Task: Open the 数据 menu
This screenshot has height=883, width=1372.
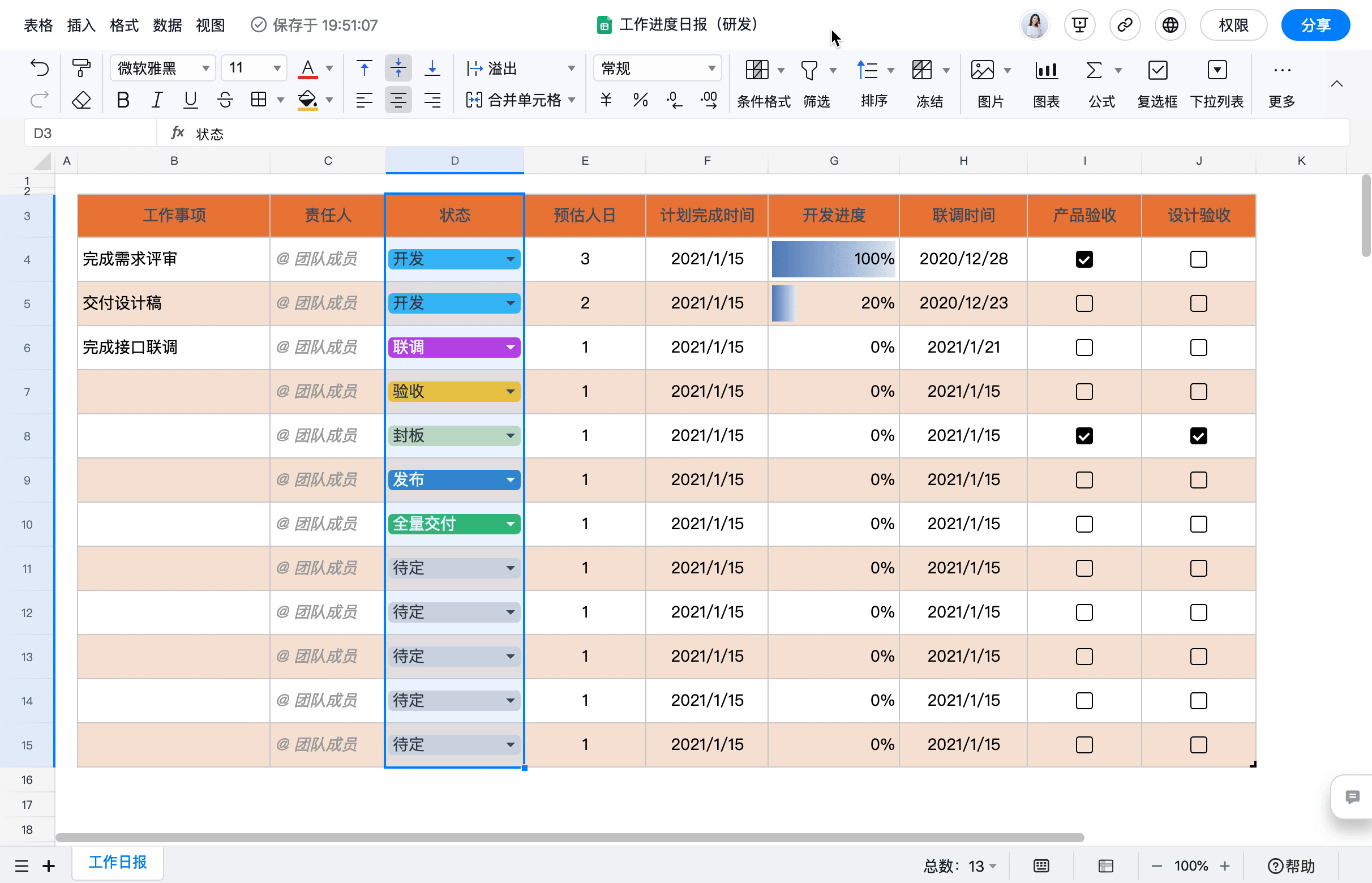Action: click(x=167, y=25)
